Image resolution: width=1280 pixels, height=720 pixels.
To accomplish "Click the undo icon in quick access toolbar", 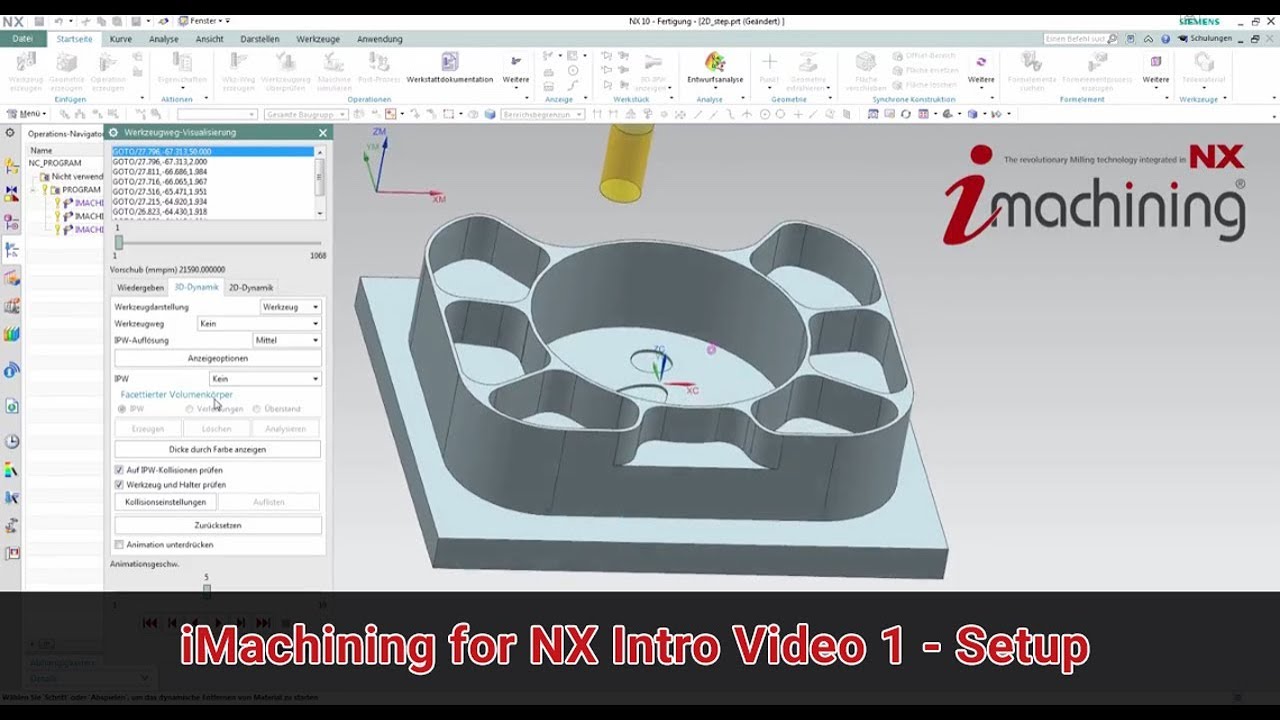I will [x=58, y=21].
